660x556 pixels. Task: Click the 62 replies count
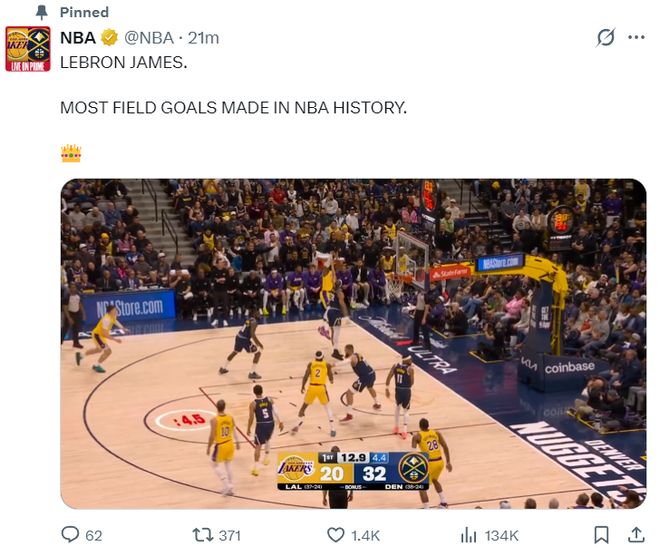click(x=94, y=535)
